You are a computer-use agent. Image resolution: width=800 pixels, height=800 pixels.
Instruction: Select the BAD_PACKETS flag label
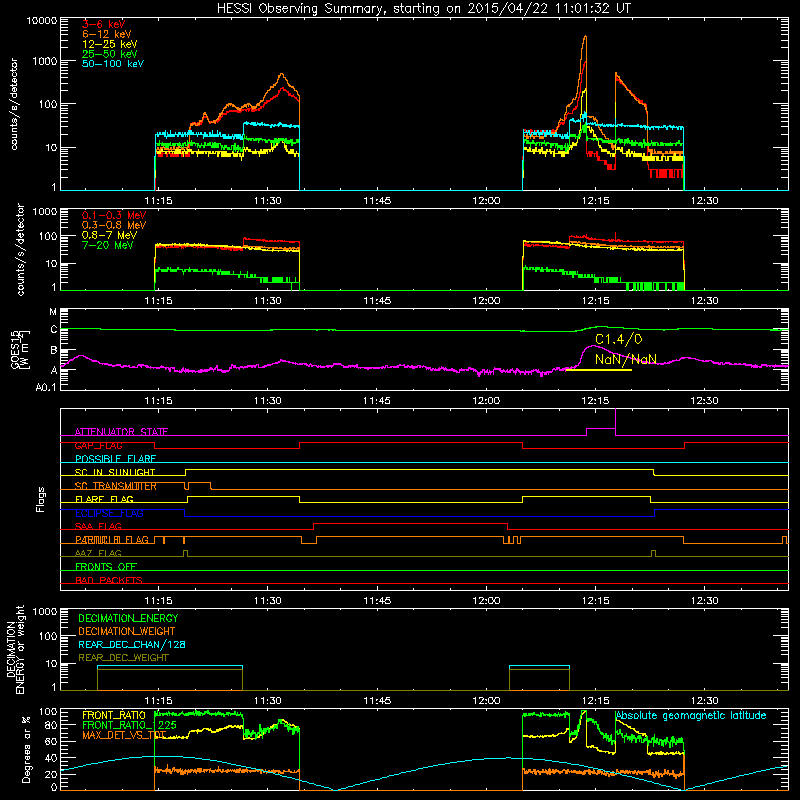109,580
